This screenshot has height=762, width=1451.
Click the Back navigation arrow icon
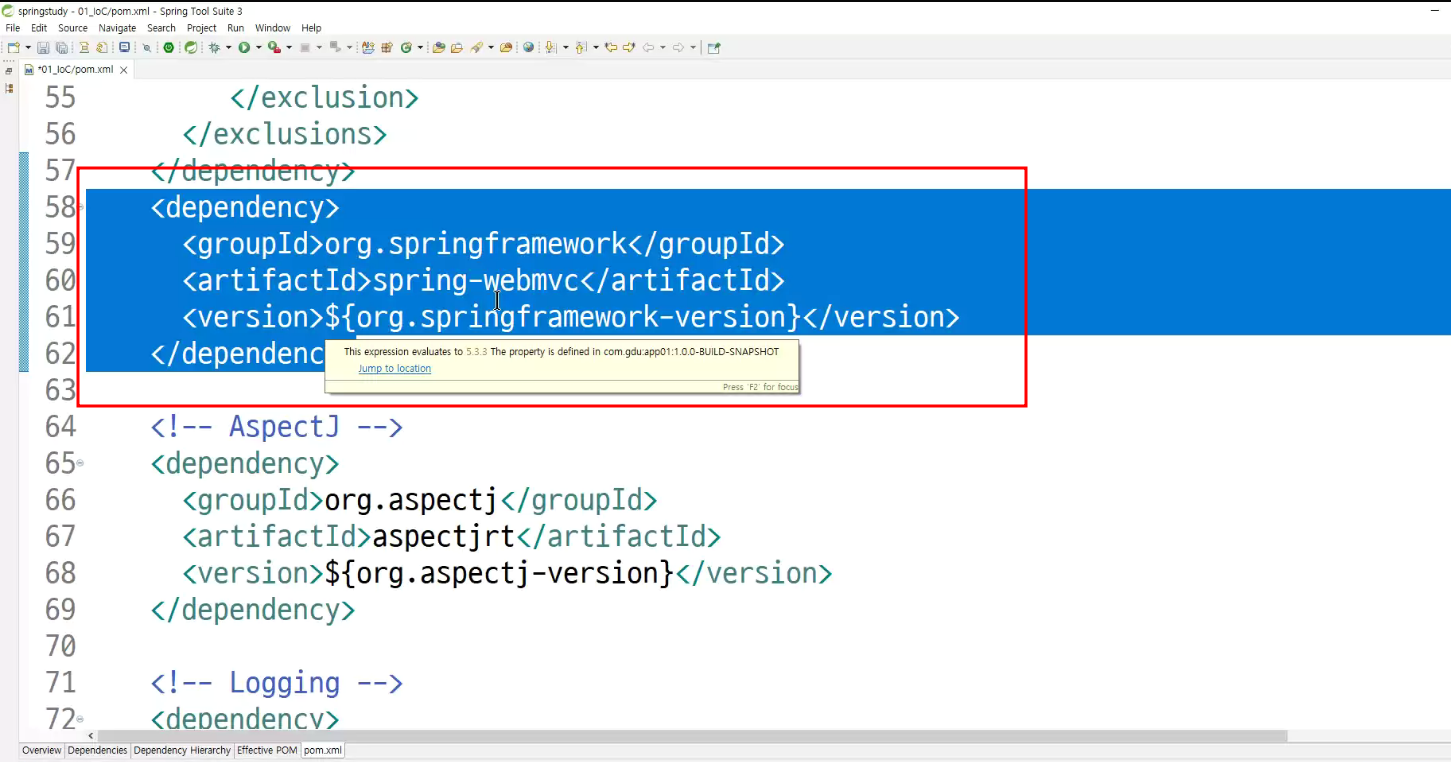(x=648, y=47)
